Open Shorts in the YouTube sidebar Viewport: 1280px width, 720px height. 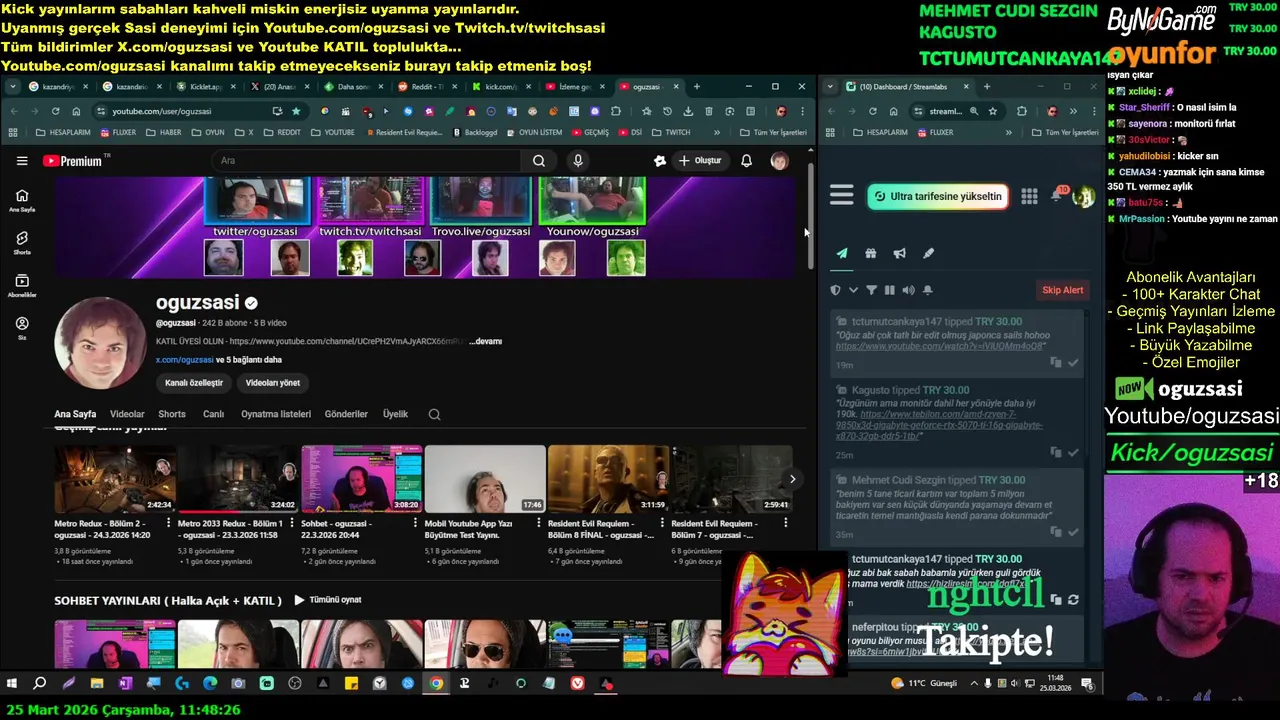[x=22, y=243]
